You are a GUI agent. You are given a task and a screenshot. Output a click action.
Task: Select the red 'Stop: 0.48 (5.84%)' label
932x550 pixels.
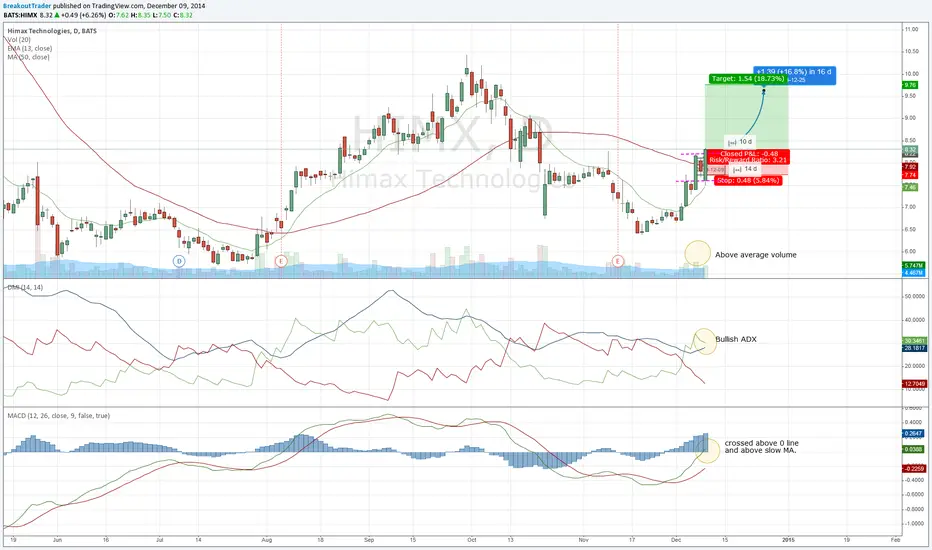(747, 180)
